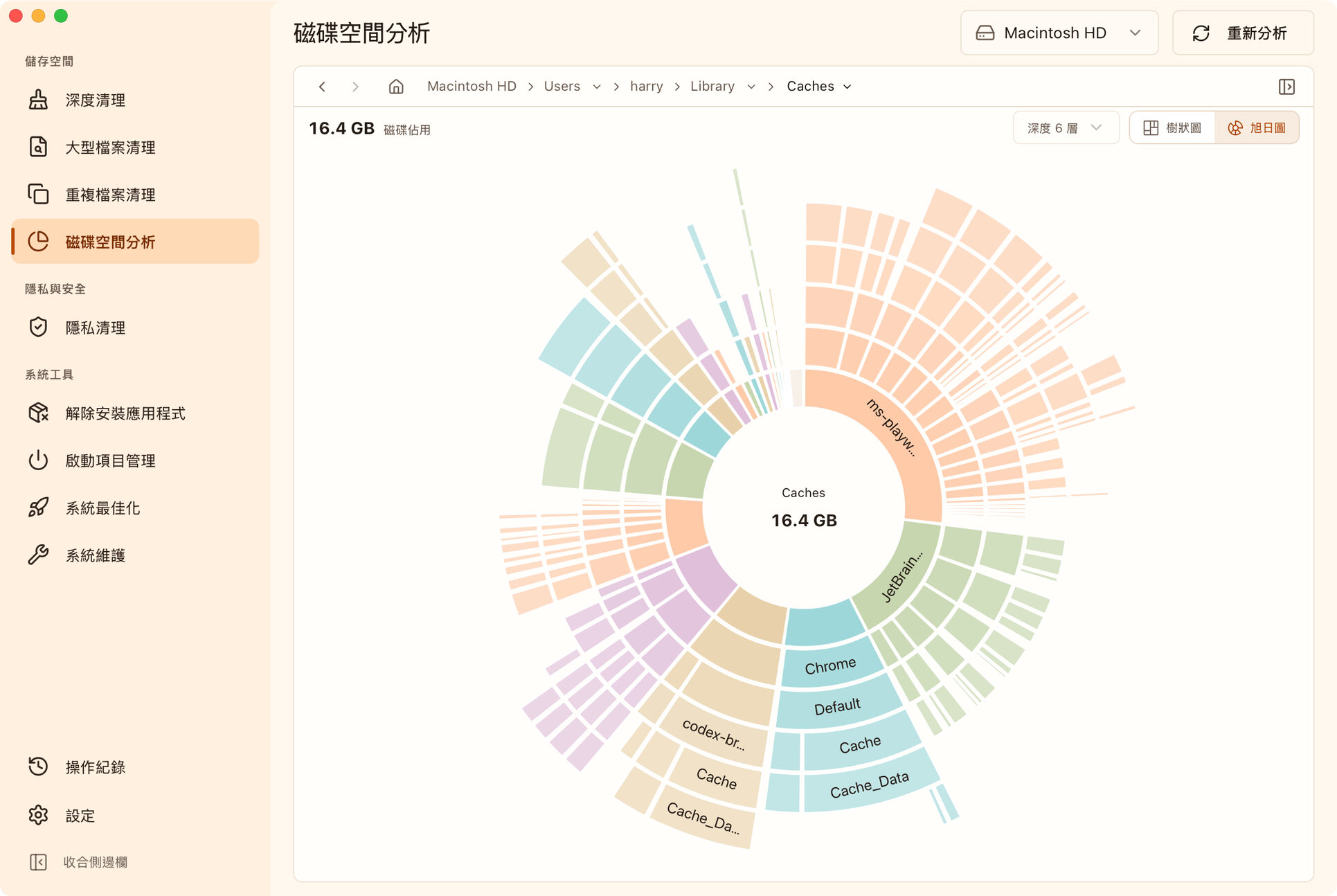Select the JetBrain... sunburst segment

coord(902,577)
